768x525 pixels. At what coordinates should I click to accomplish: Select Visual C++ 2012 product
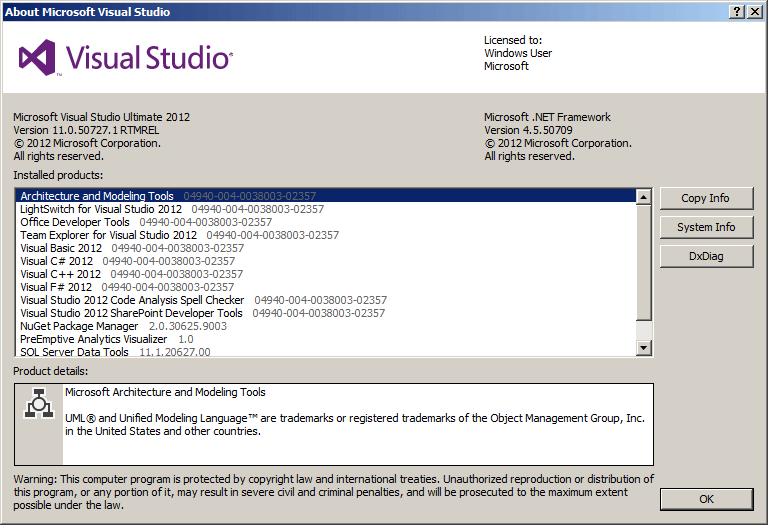click(326, 274)
